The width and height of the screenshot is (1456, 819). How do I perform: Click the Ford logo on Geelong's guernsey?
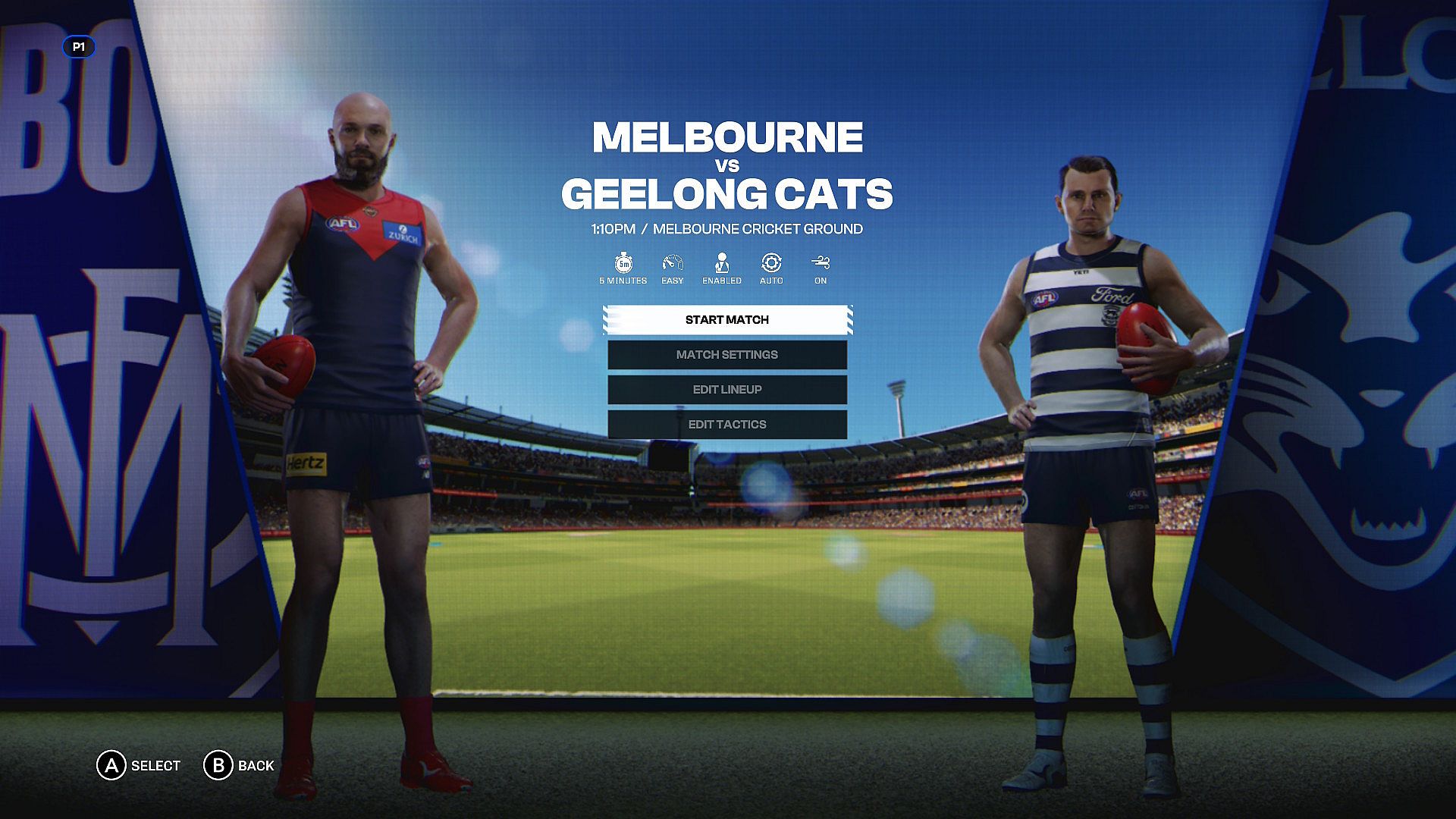1112,296
